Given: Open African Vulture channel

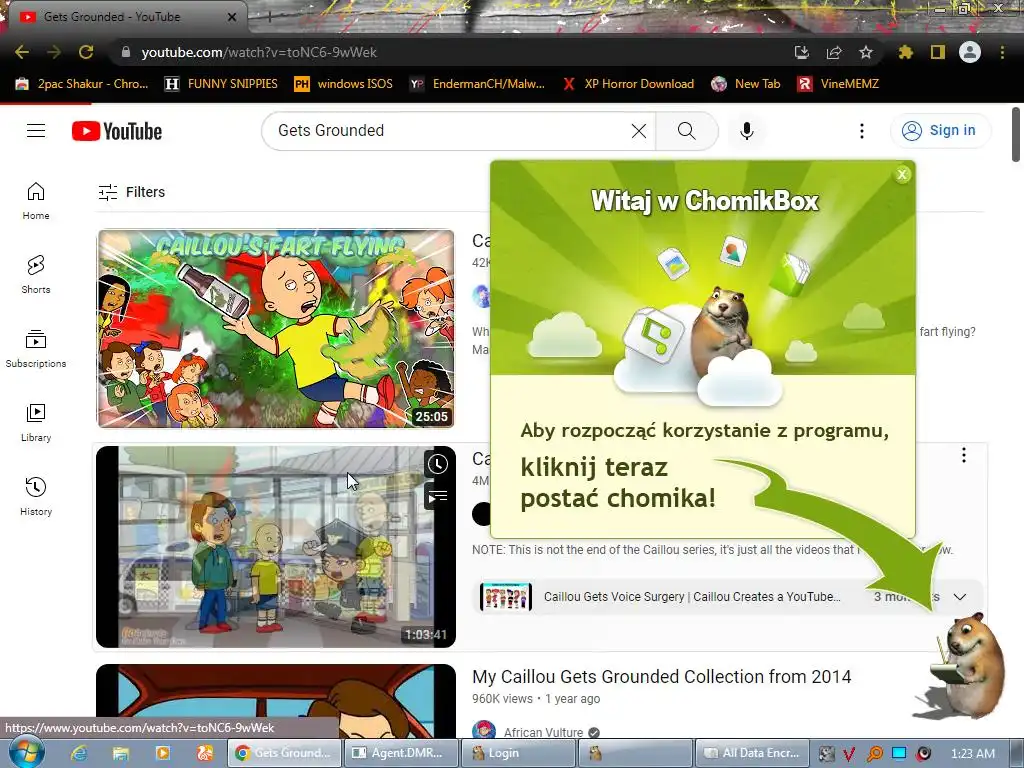Looking at the screenshot, I should pos(543,732).
